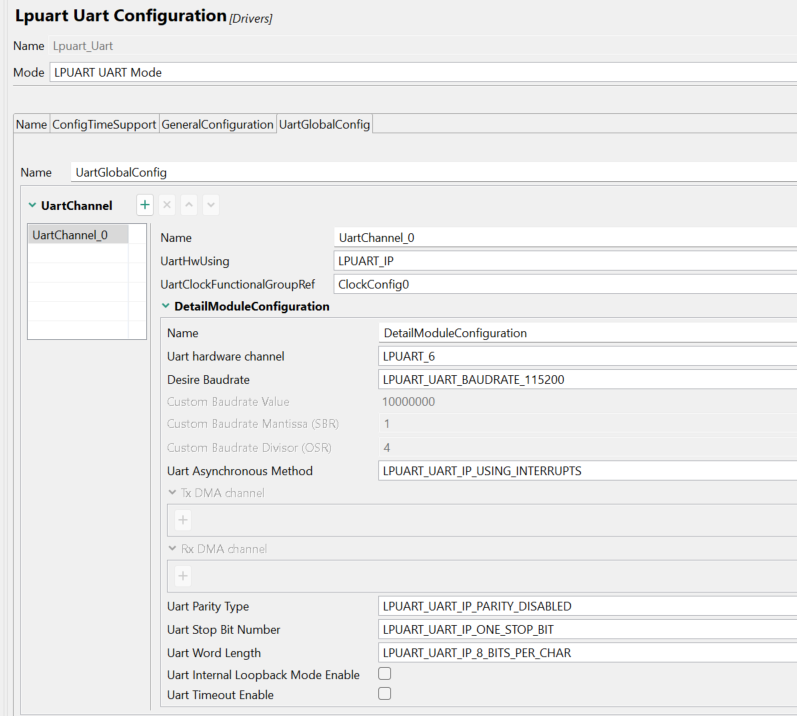Switch to the GeneralConfiguration tab

pyautogui.click(x=217, y=124)
